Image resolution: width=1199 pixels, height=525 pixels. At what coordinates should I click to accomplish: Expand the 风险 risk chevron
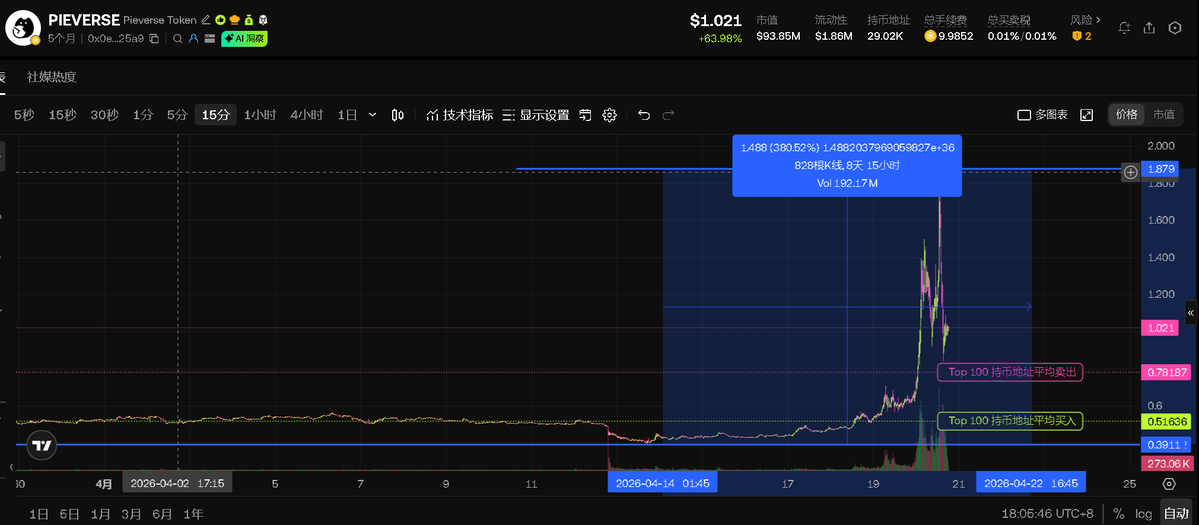click(1098, 20)
